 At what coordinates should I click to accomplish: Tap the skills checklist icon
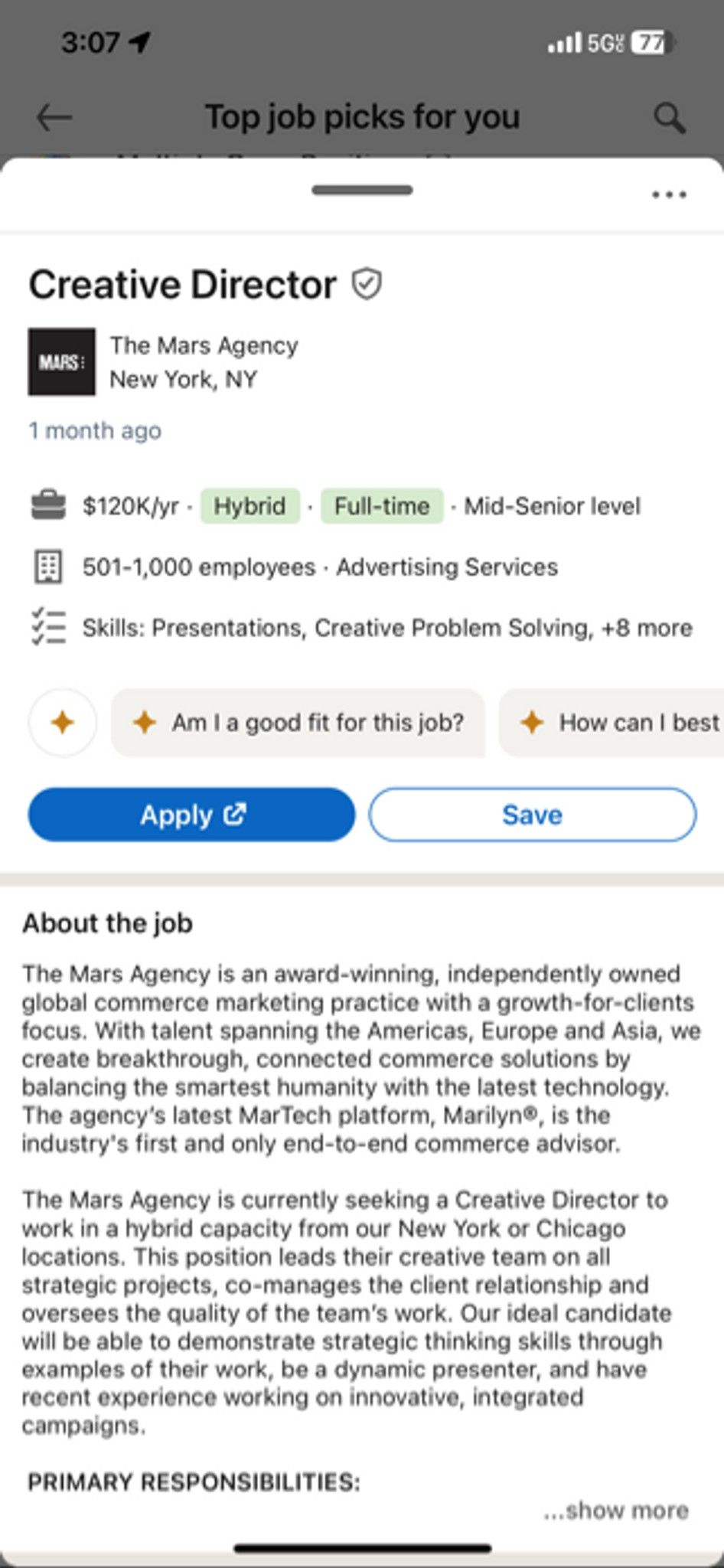[x=48, y=627]
